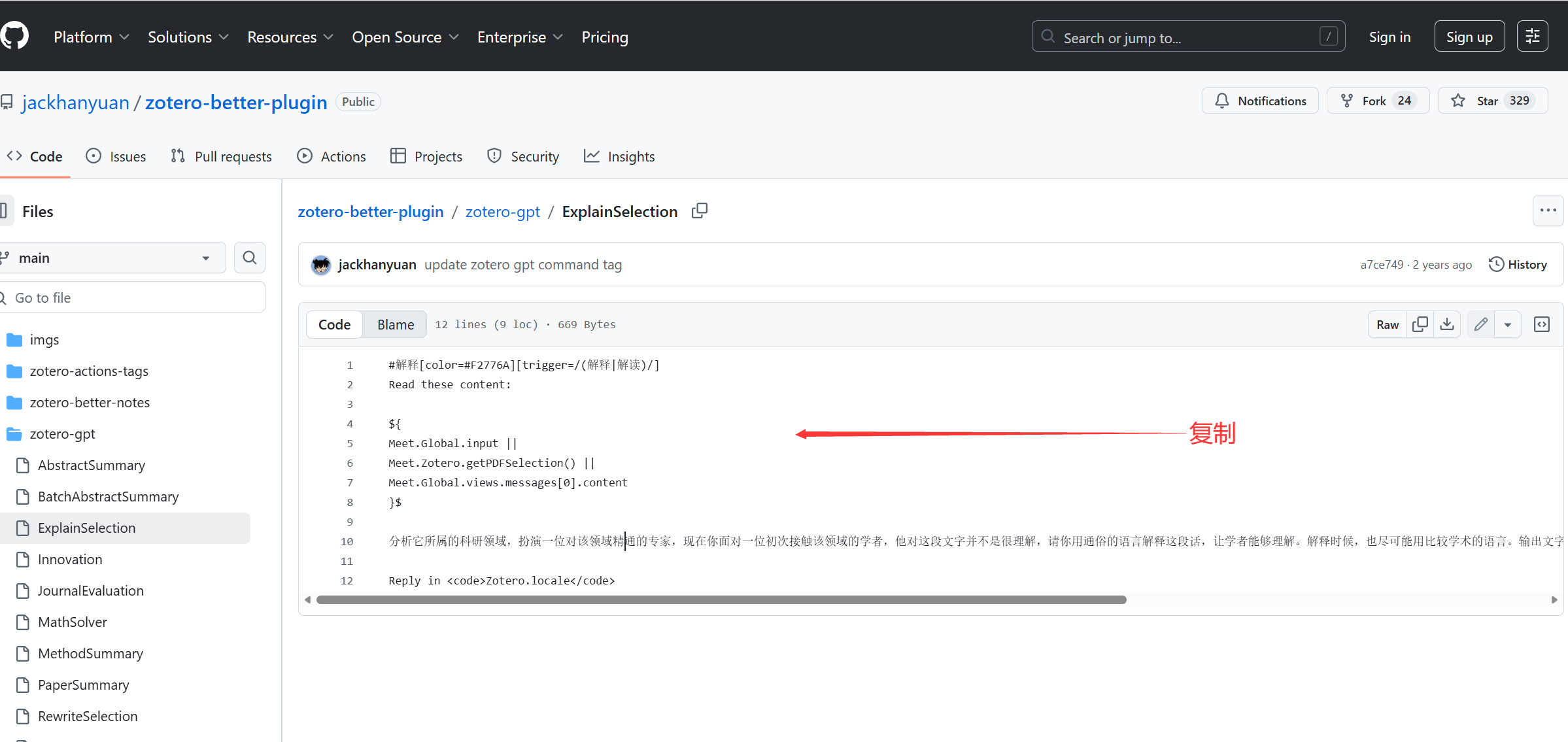This screenshot has width=1568, height=742.
Task: Open symbols panel icon
Action: tap(1541, 325)
